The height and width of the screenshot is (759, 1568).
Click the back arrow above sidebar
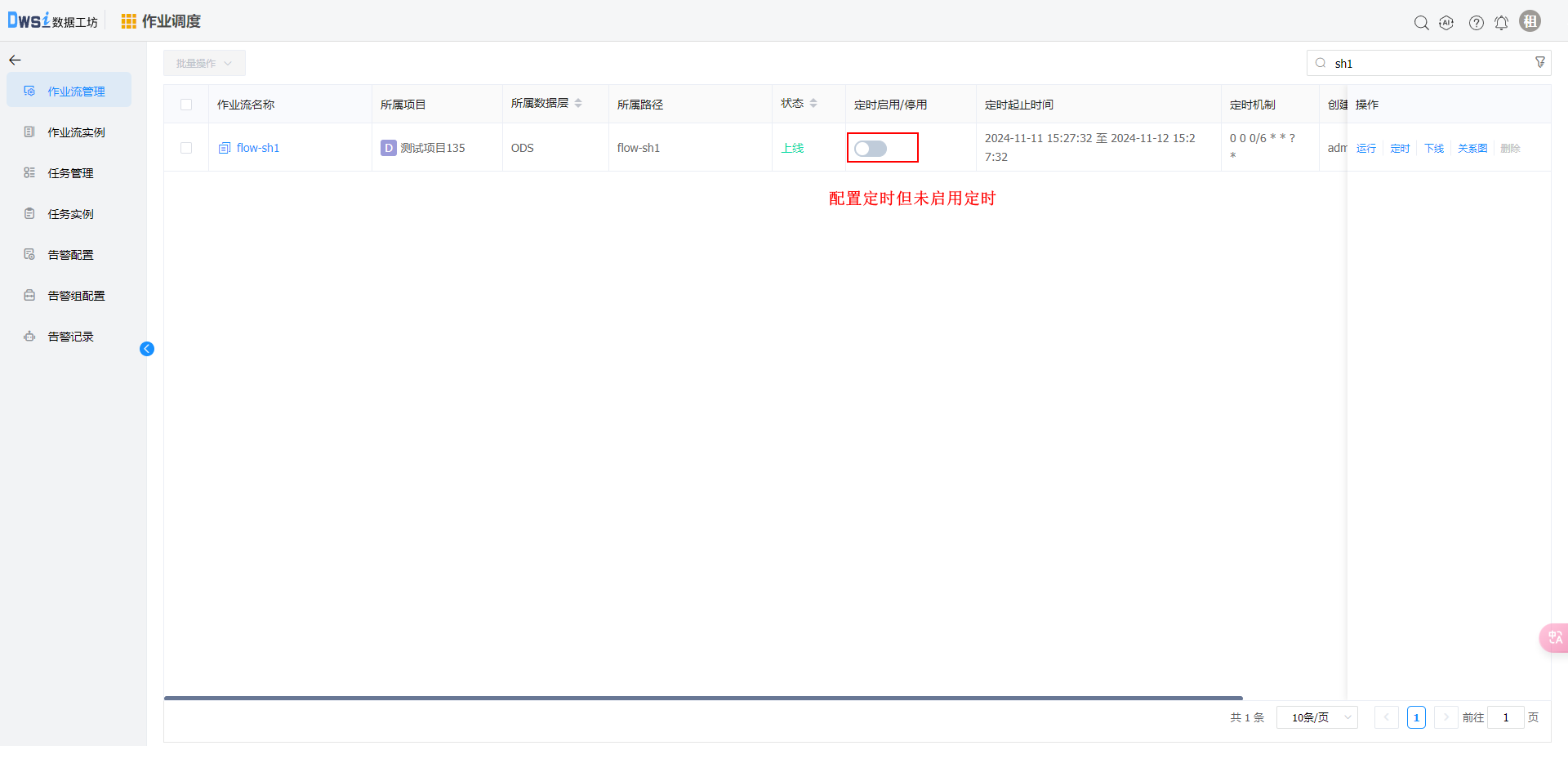coord(15,60)
